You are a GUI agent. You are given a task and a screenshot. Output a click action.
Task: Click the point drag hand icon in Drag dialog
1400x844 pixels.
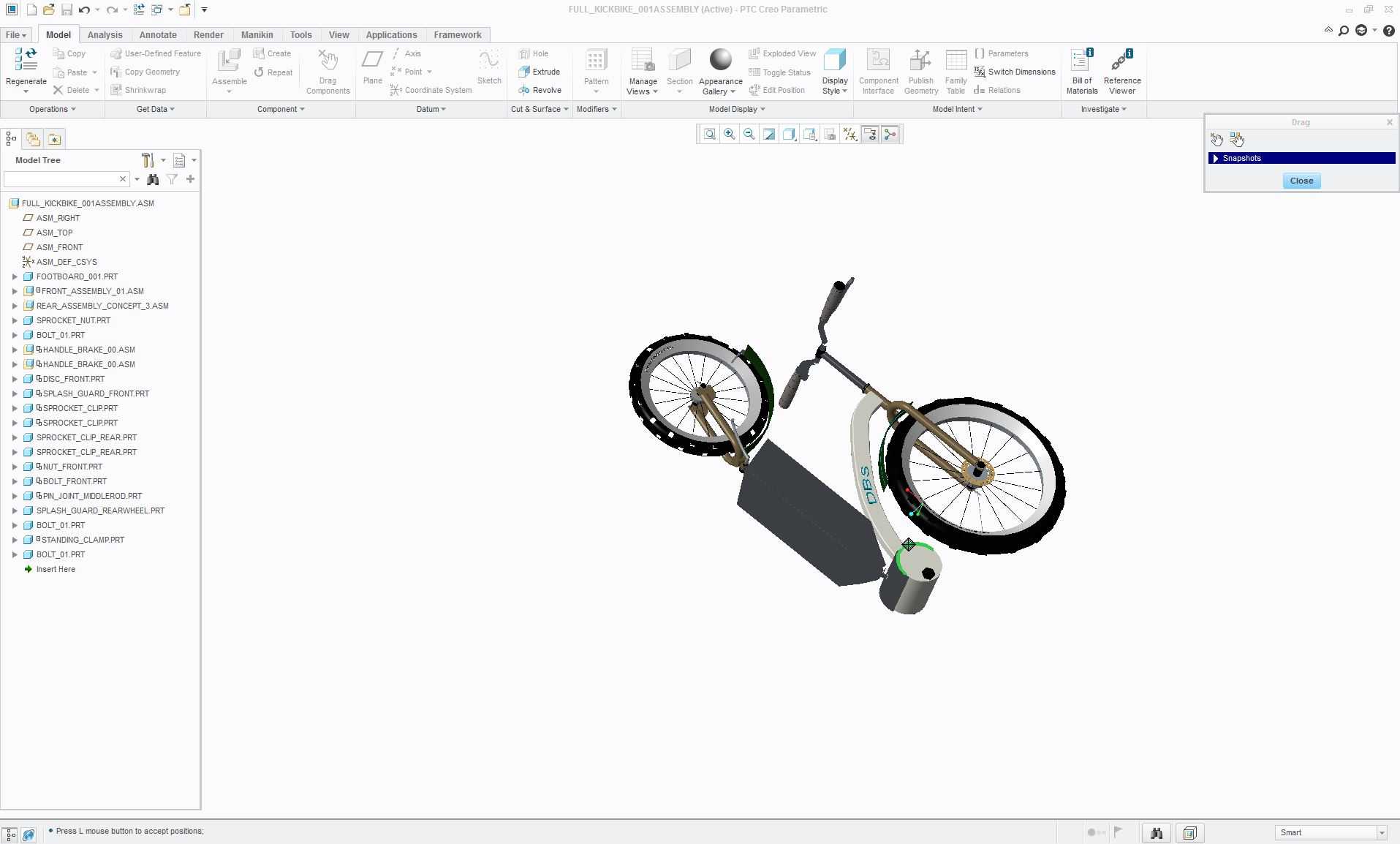coord(1217,139)
